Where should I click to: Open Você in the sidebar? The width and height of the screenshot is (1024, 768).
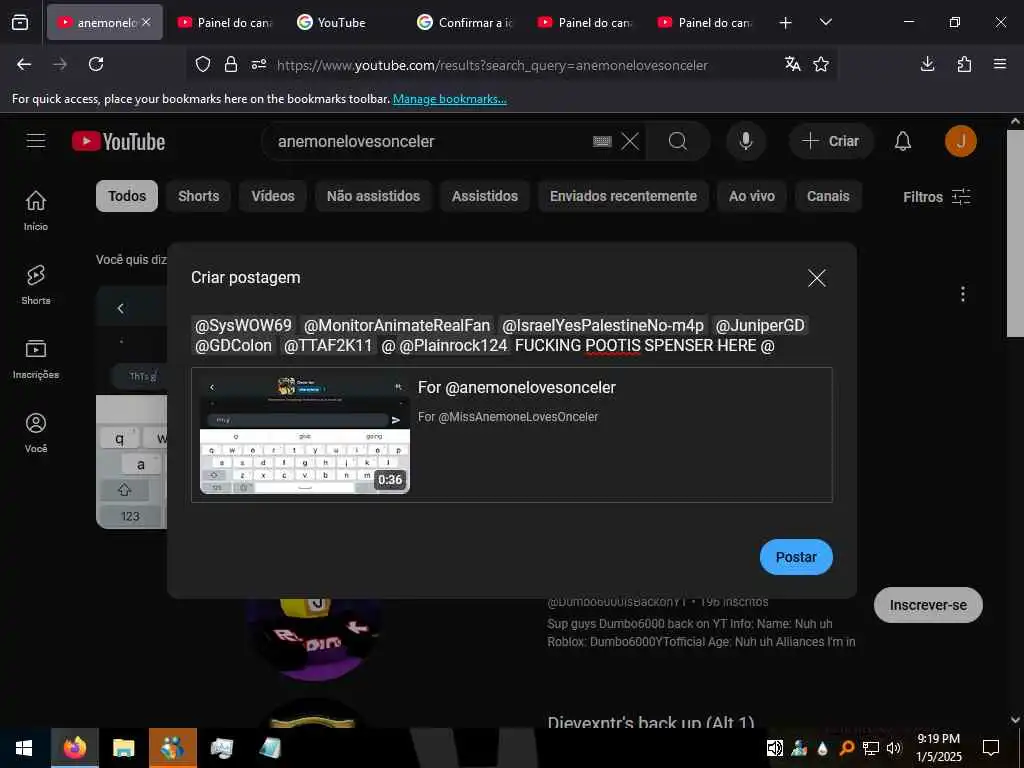(x=36, y=433)
